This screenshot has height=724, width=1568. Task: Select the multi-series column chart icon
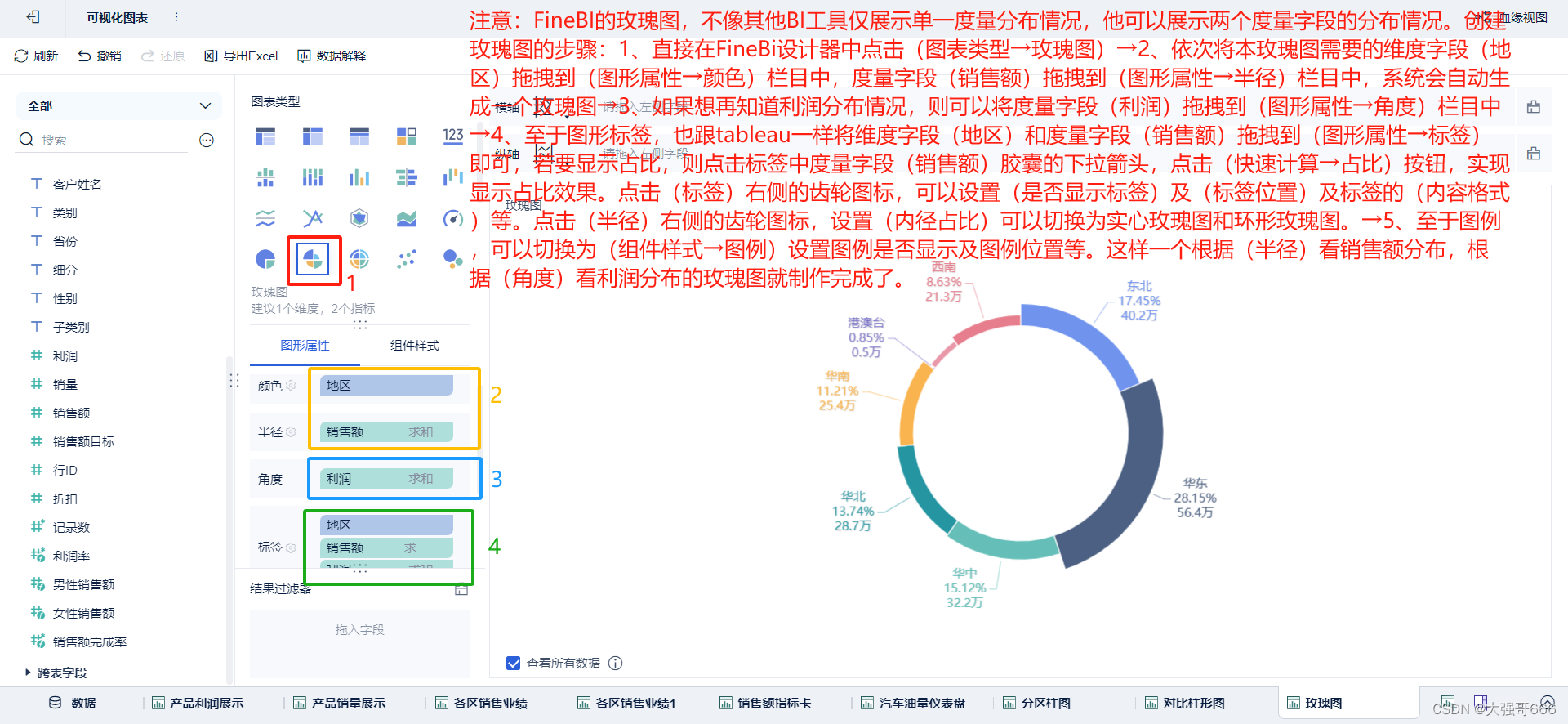point(359,177)
